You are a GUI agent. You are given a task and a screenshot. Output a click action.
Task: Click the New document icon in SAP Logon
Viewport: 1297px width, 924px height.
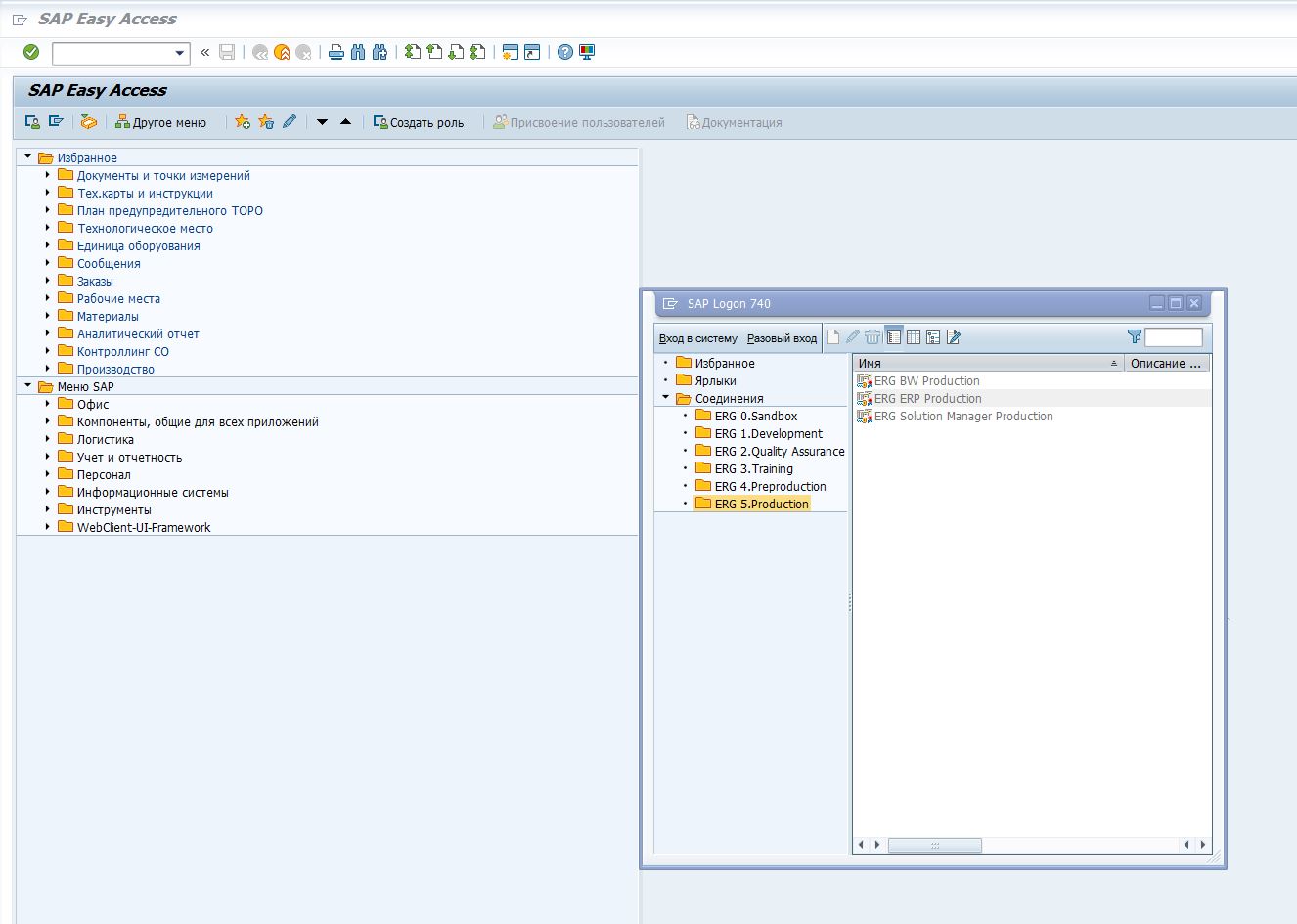point(833,336)
